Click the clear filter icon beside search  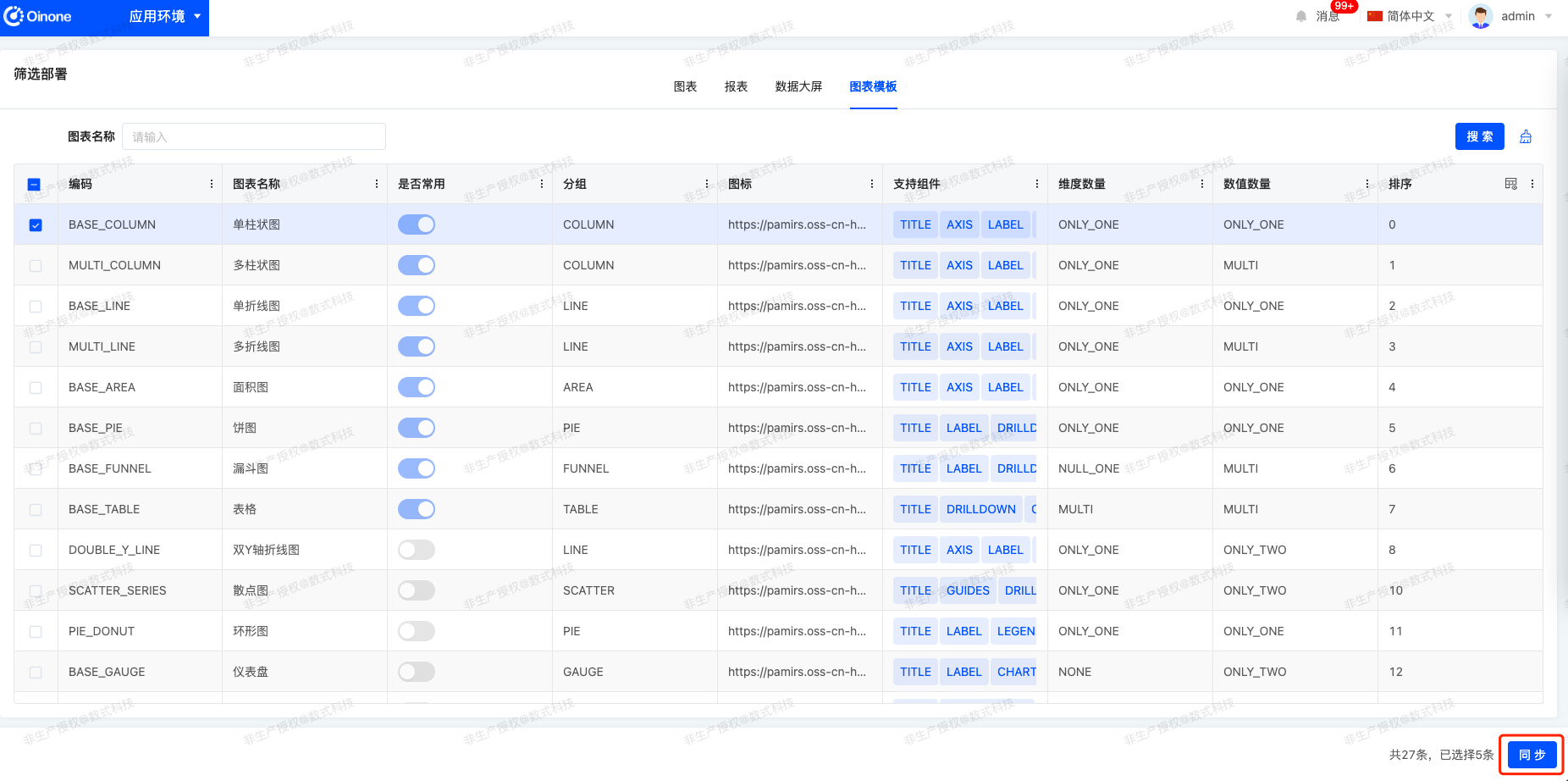[1526, 136]
